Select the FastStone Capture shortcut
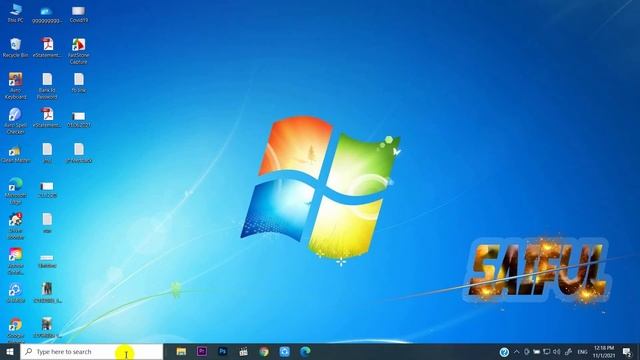 tap(78, 51)
